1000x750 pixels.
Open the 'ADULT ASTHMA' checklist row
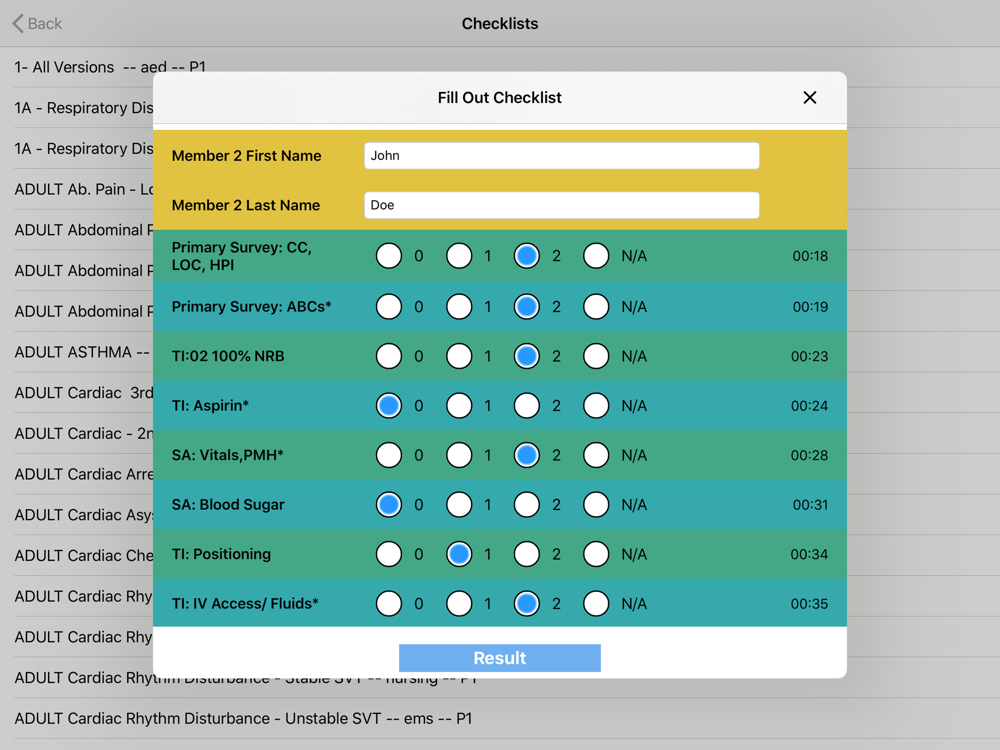(83, 352)
